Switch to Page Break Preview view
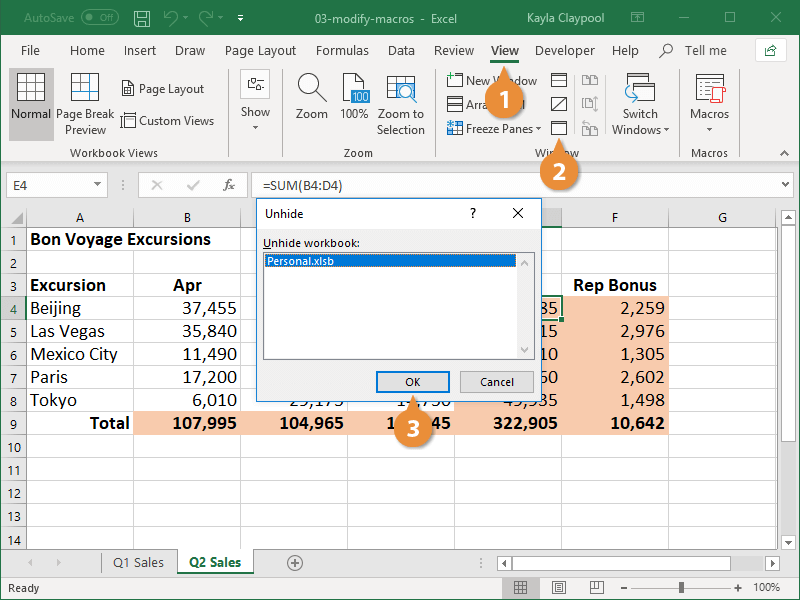 click(x=85, y=103)
